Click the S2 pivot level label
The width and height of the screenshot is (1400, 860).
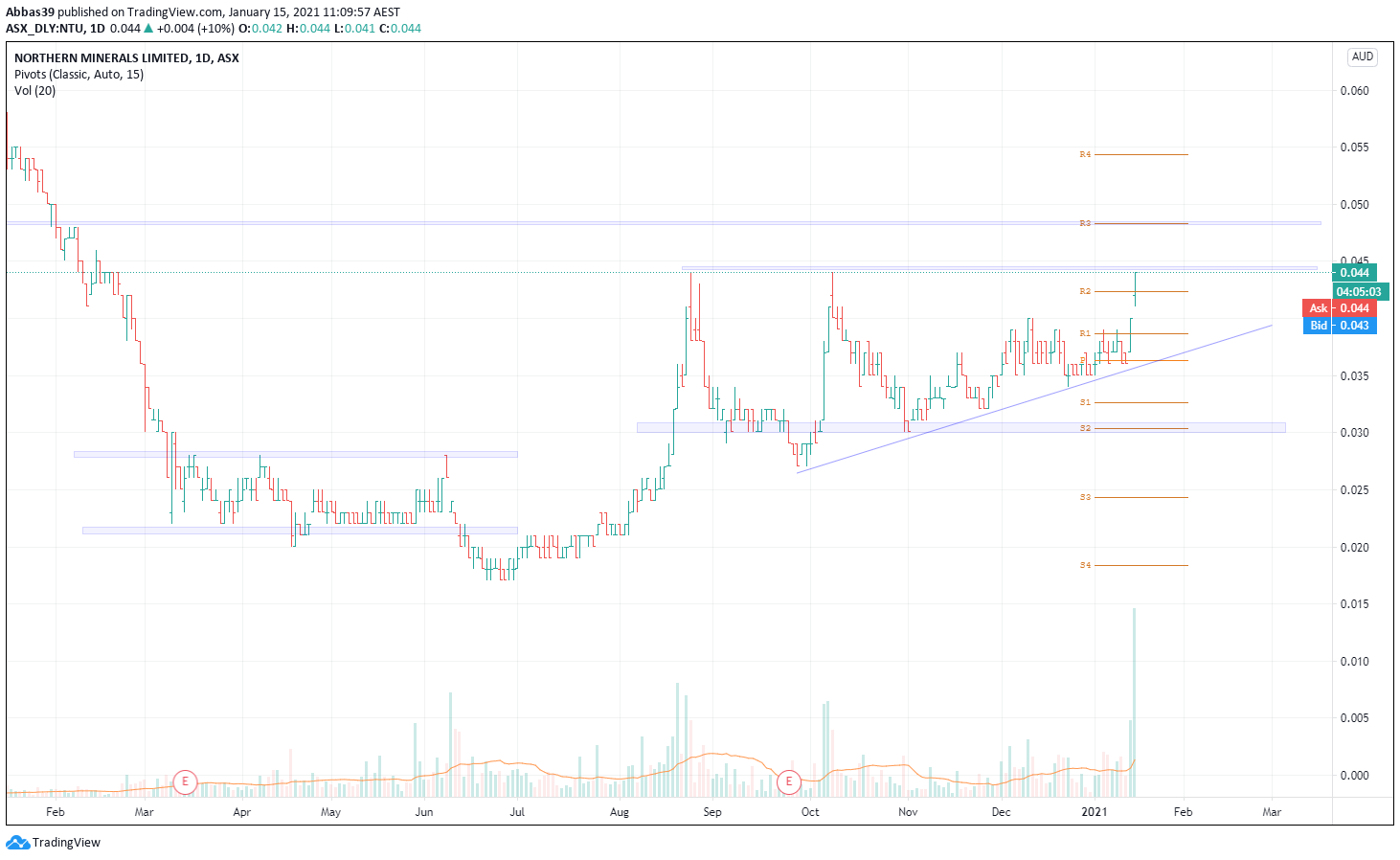1085,428
